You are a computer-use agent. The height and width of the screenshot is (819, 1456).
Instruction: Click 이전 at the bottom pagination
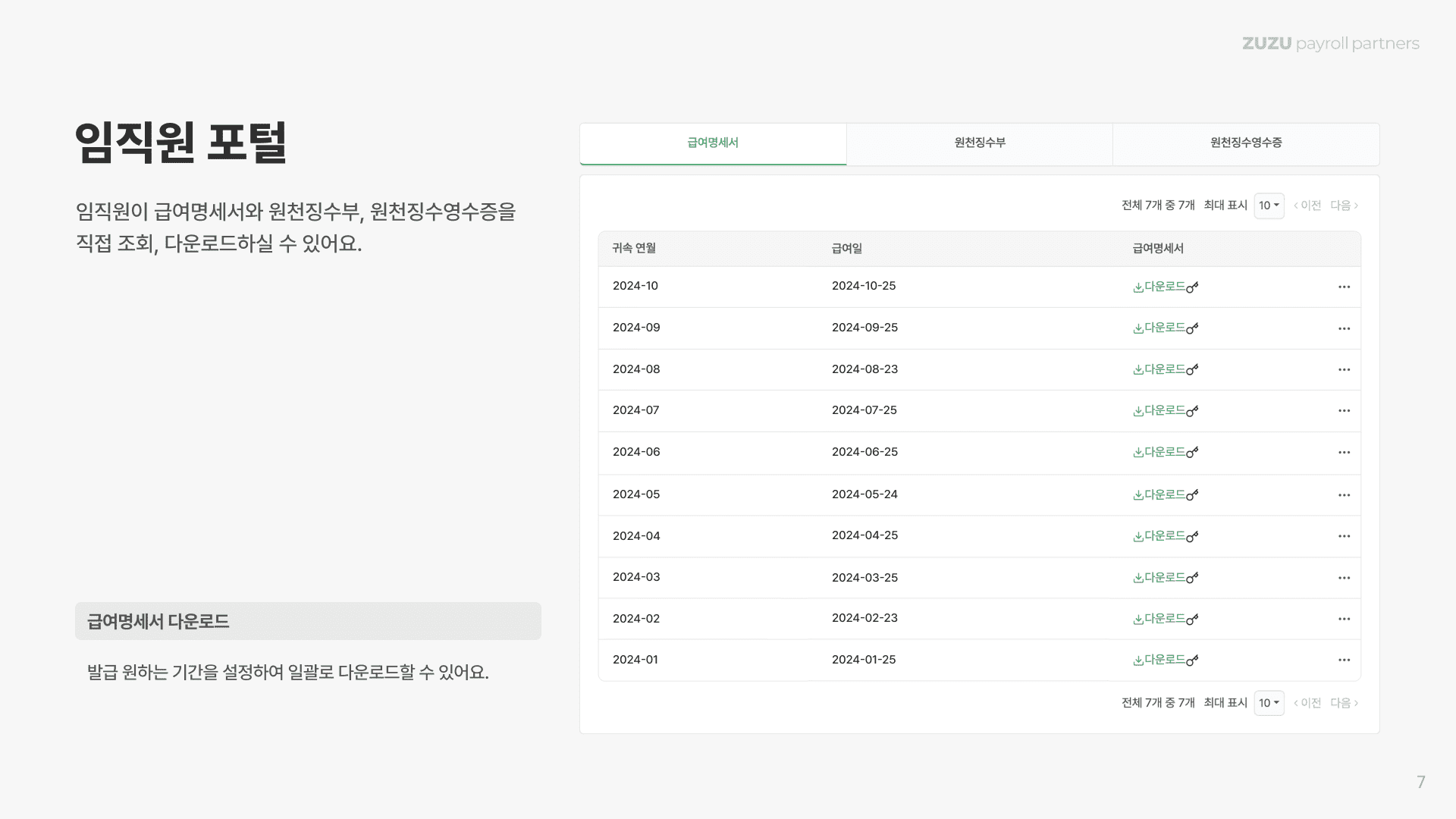(1308, 703)
